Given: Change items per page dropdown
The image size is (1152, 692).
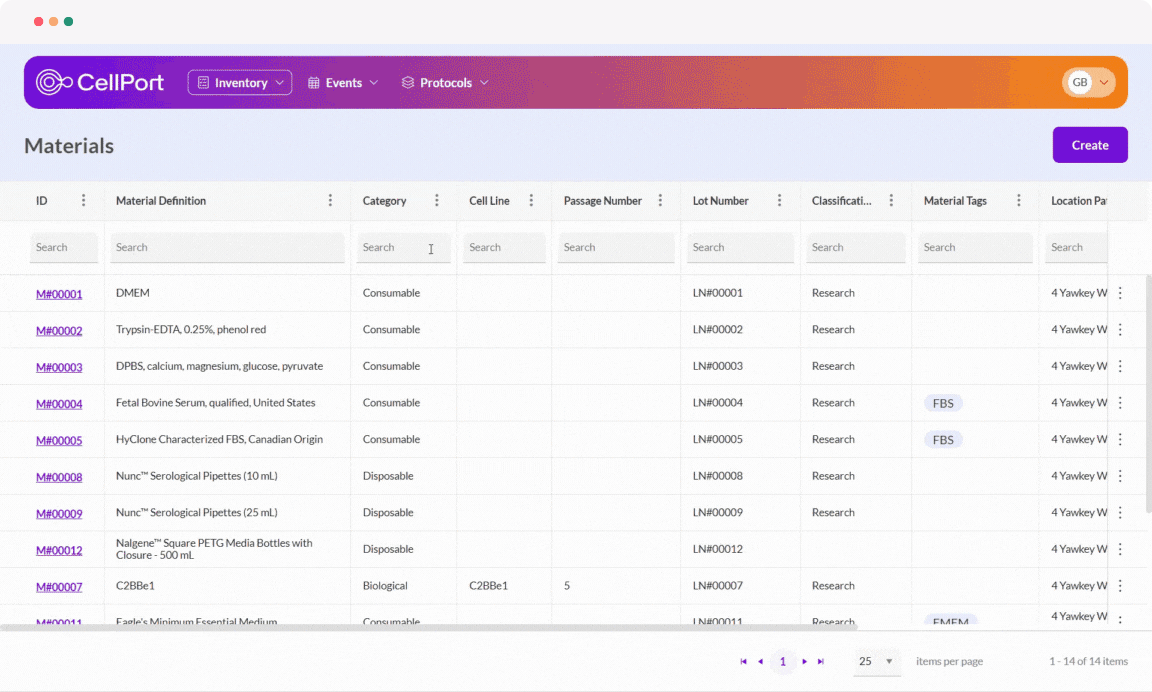Looking at the screenshot, I should tap(877, 661).
